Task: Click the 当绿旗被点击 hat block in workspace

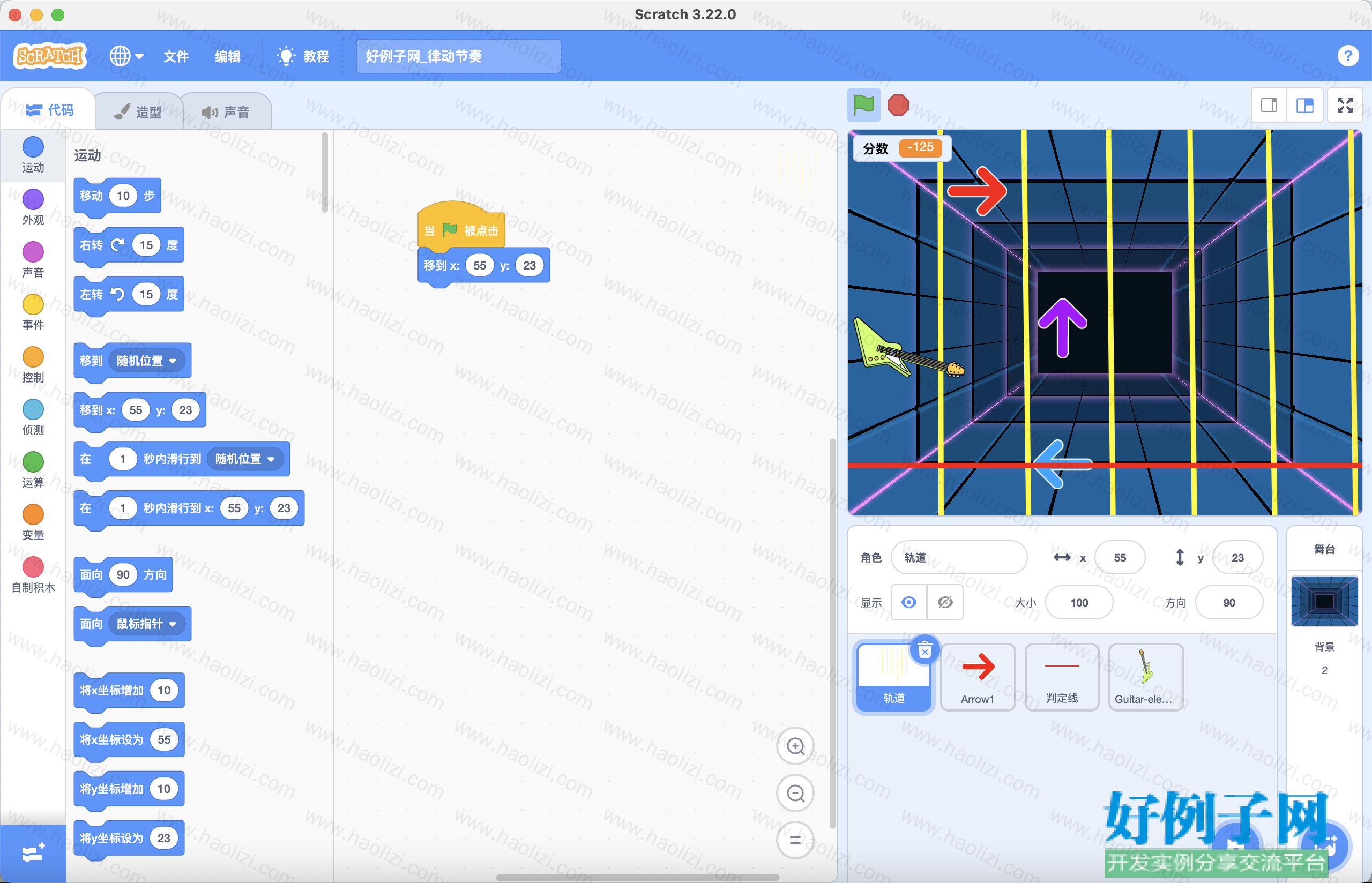Action: coord(461,228)
